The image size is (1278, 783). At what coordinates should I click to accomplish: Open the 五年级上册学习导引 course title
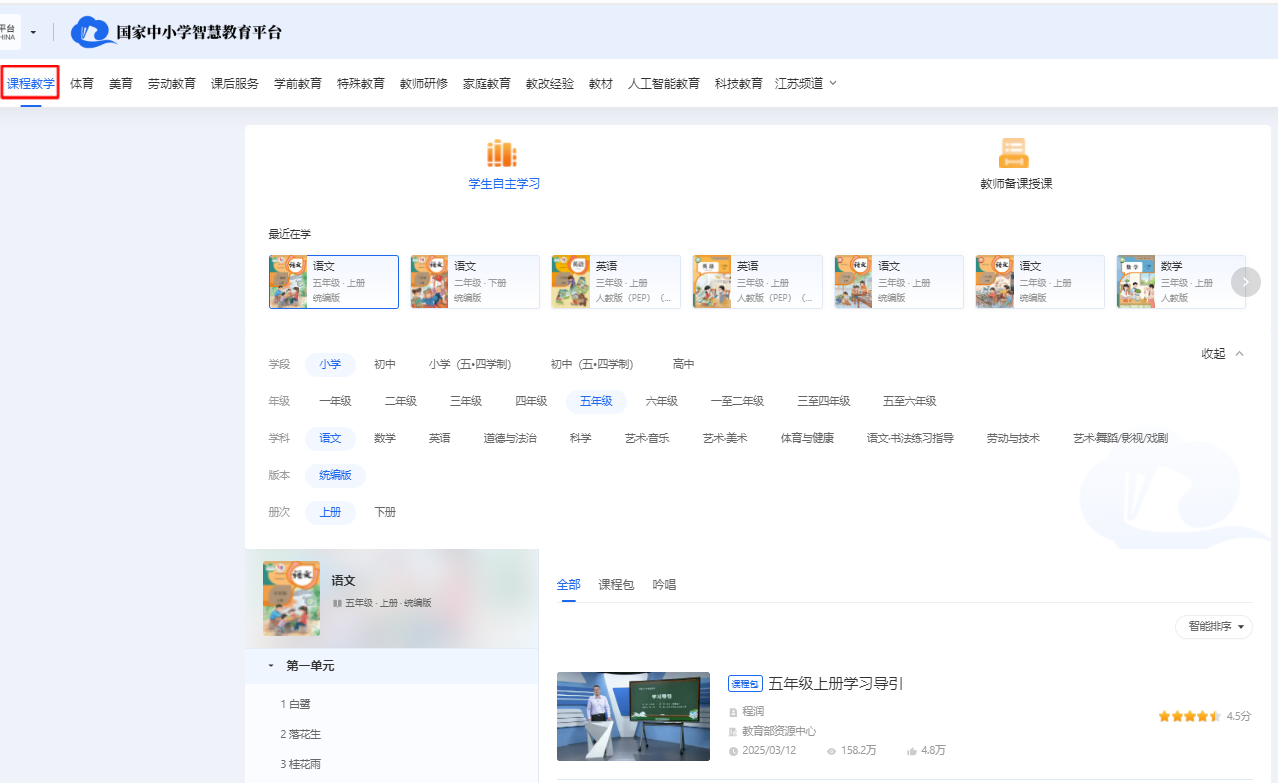tap(836, 684)
